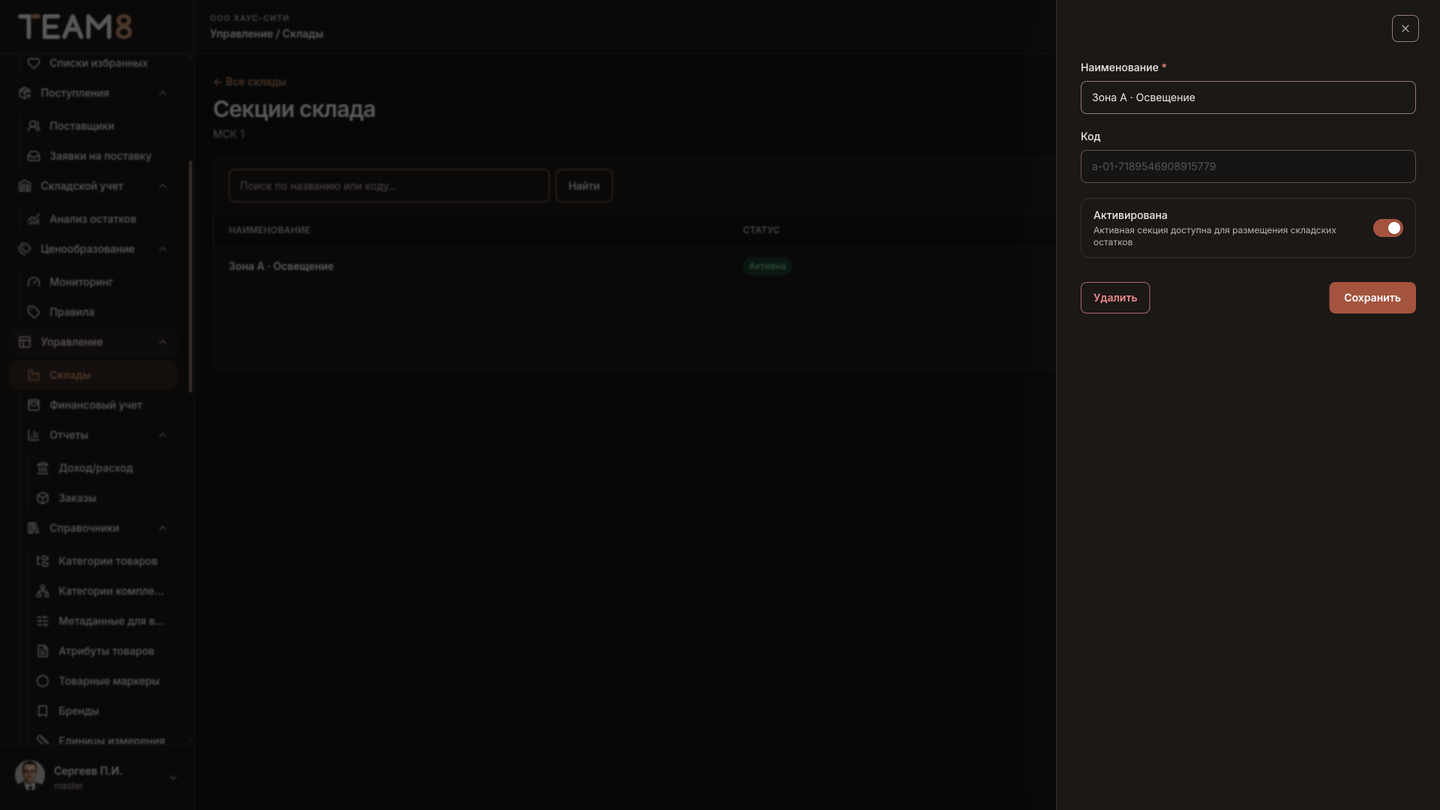Click the chart icon beside Анализ остатков
This screenshot has height=810, width=1440.
point(33,219)
